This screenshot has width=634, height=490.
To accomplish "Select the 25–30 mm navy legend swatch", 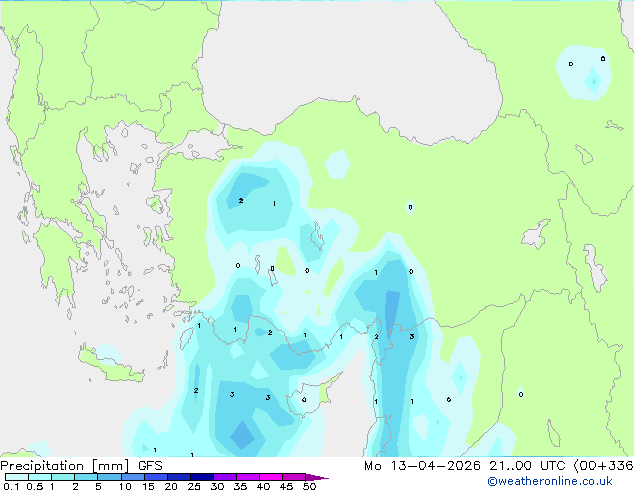I will [201, 477].
